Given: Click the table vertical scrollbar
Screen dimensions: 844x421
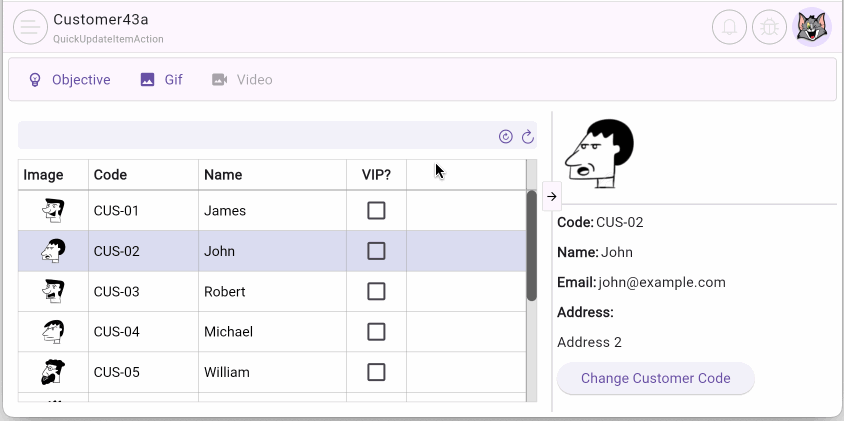Looking at the screenshot, I should coord(531,245).
